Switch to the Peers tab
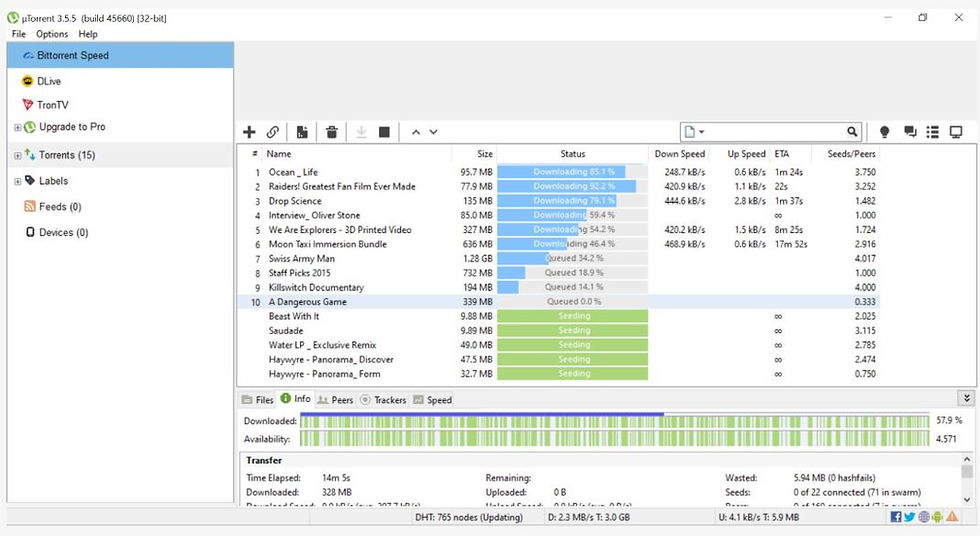The image size is (980, 536). [x=335, y=400]
